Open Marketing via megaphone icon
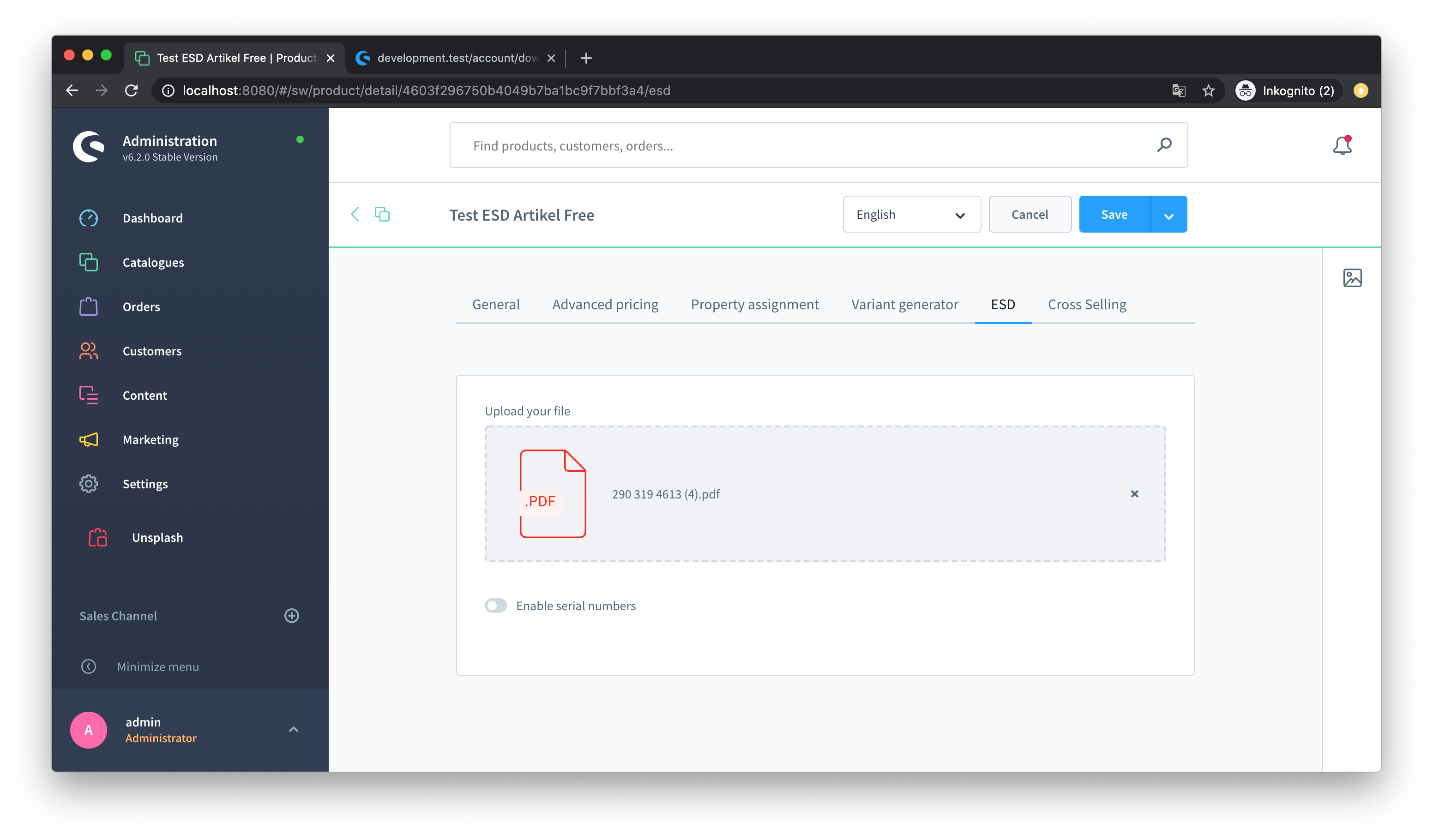1433x840 pixels. pyautogui.click(x=89, y=439)
